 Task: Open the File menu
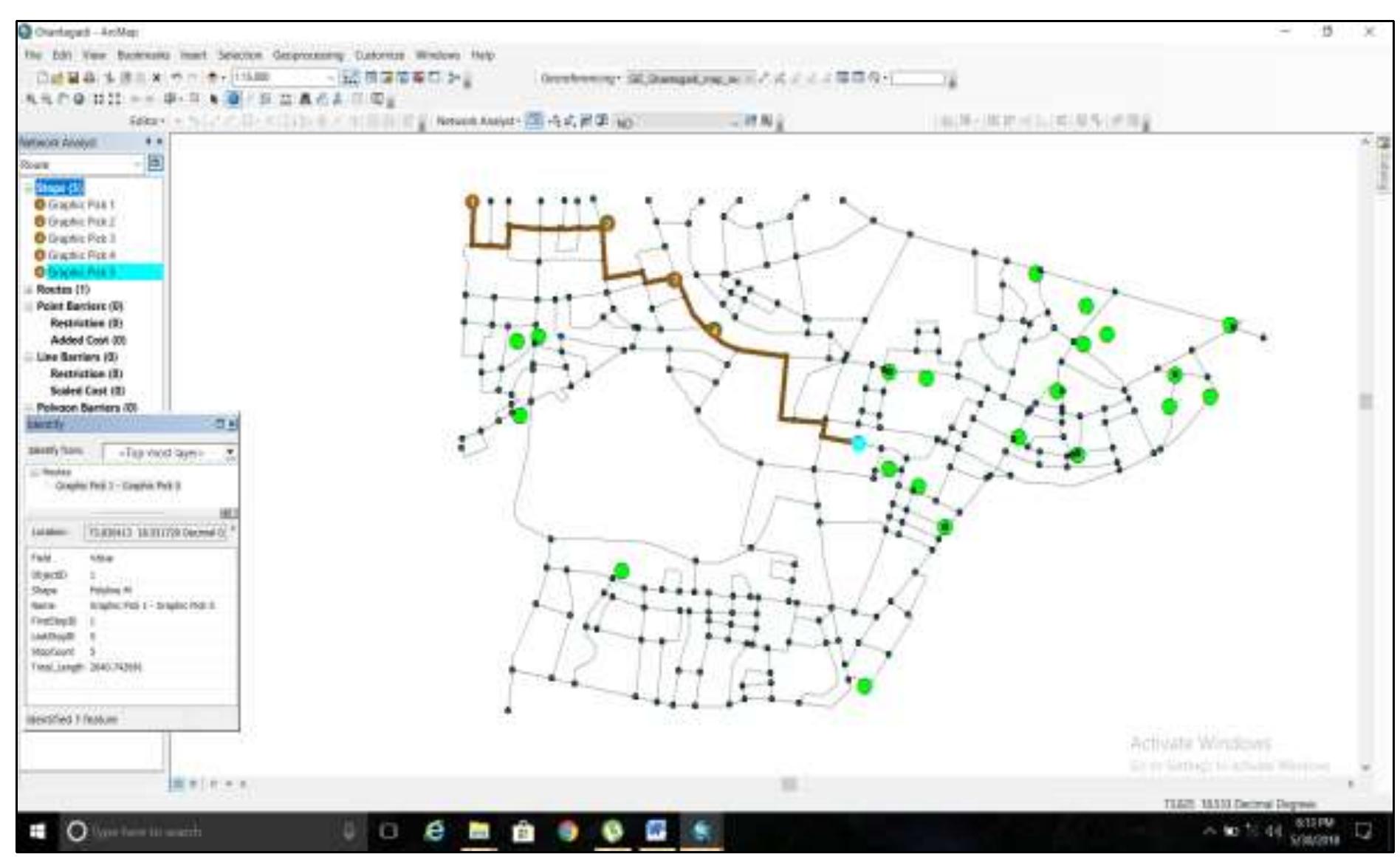[32, 55]
